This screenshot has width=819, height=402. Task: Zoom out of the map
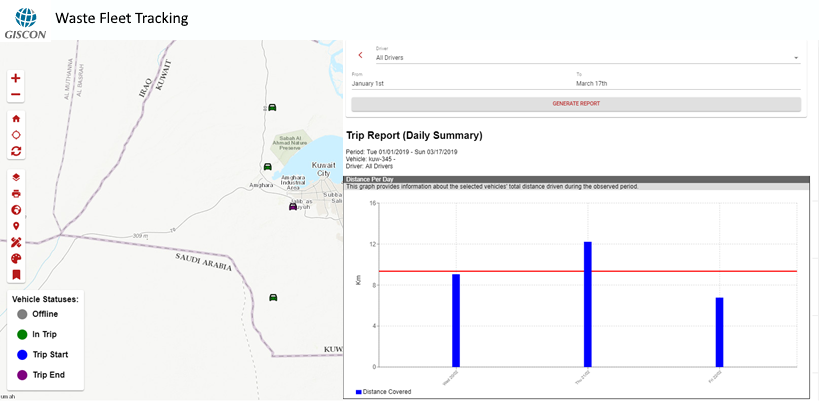(16, 95)
